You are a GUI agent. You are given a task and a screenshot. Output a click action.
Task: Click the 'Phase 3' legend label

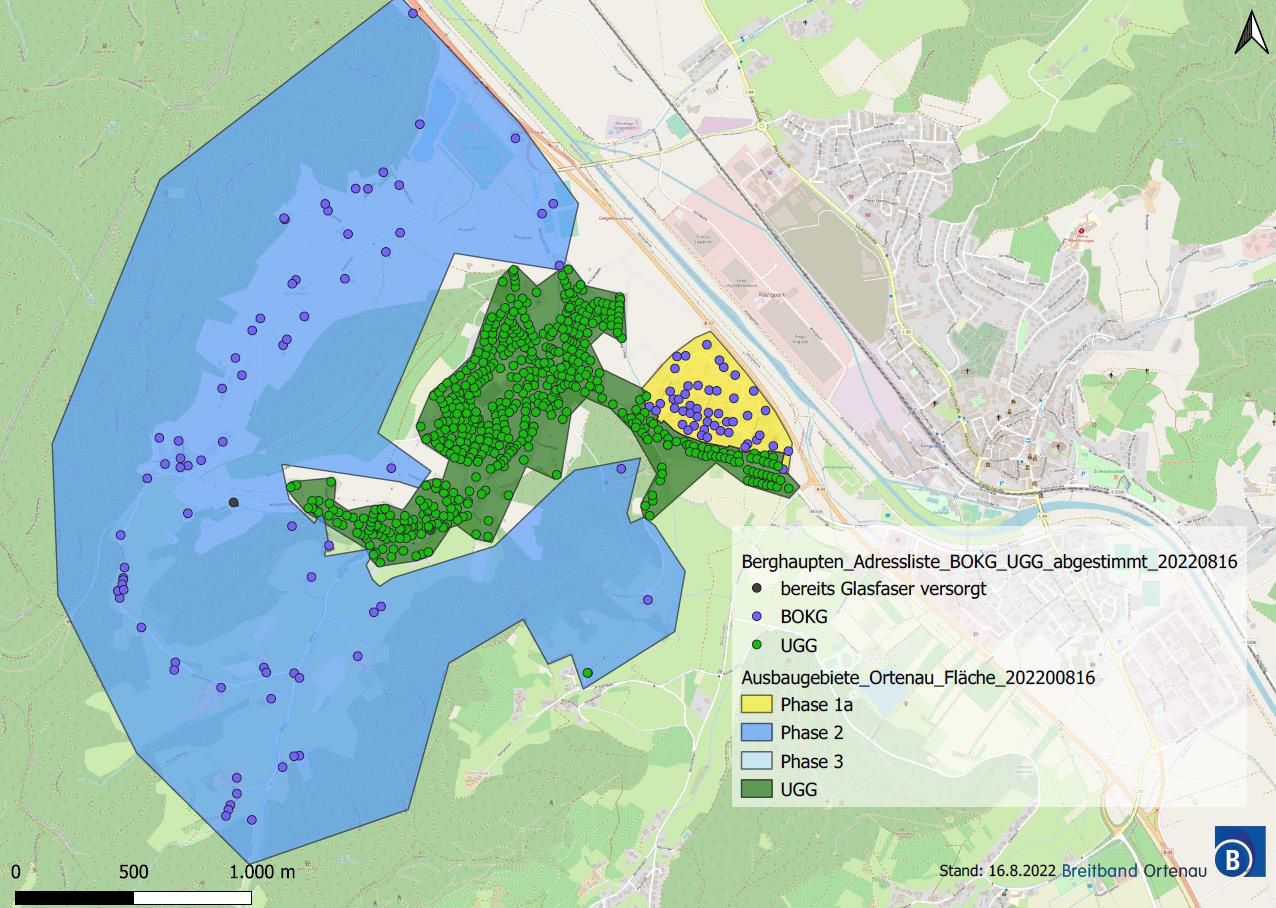(811, 761)
